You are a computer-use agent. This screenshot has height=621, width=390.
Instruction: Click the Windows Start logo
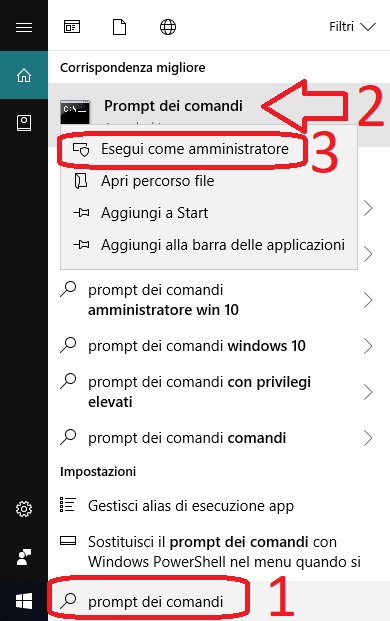[x=24, y=601]
